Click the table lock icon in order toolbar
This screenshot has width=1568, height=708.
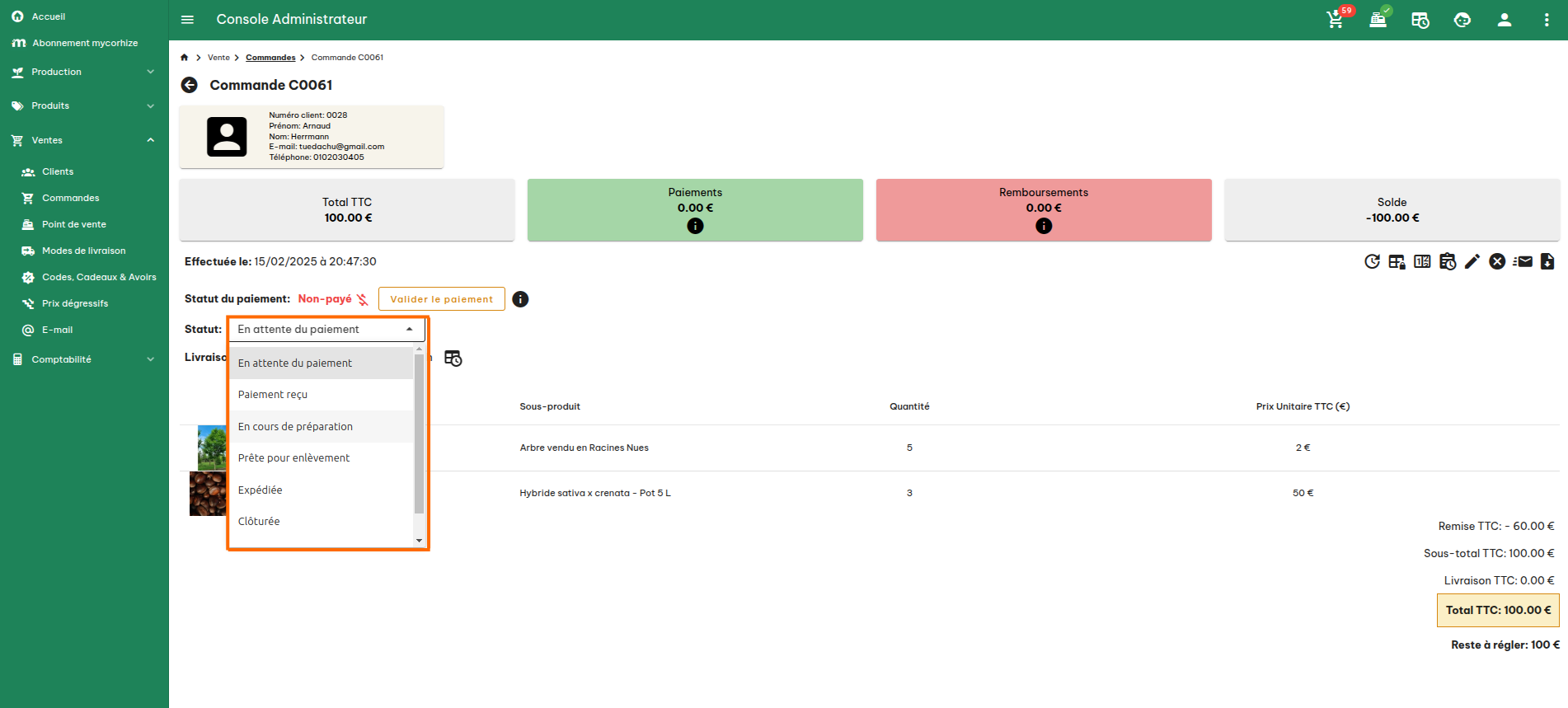(x=1397, y=261)
